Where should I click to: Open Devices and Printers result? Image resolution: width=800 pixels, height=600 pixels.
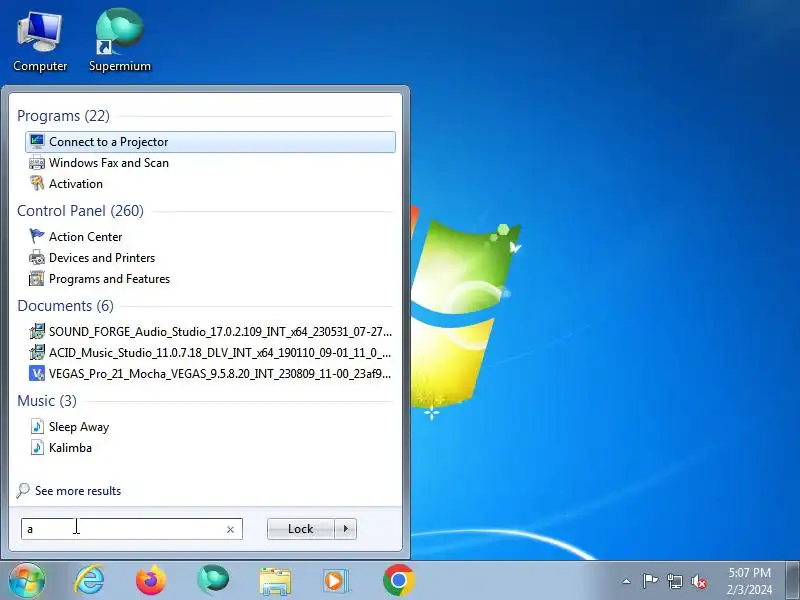210,258
